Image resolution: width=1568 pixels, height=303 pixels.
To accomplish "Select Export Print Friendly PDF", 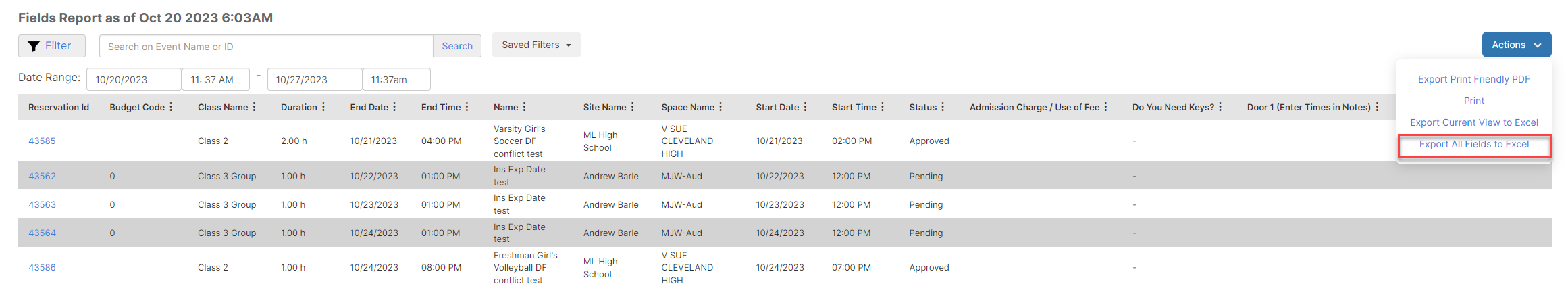I will [1474, 79].
